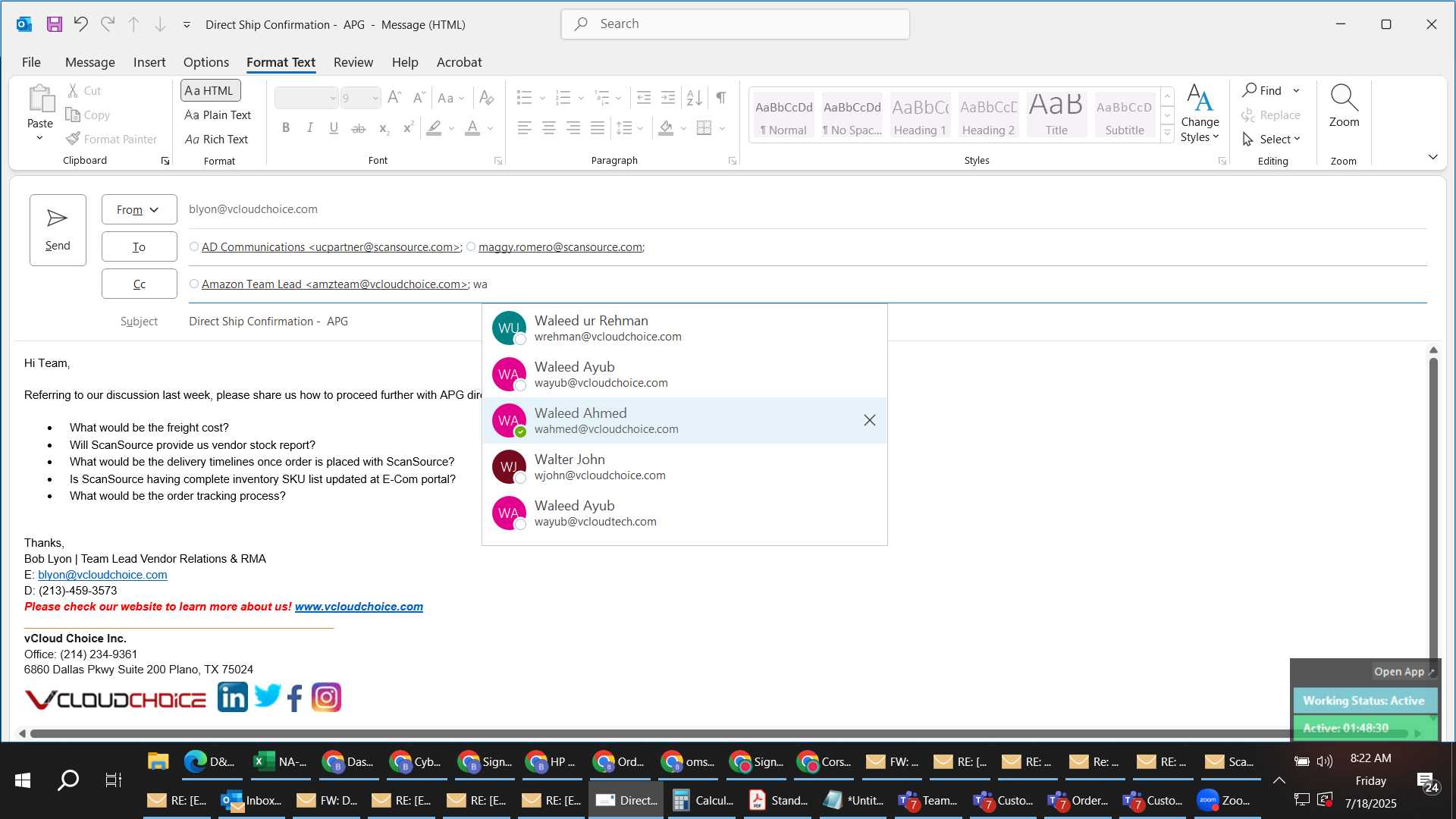The width and height of the screenshot is (1456, 819).
Task: Open the Select dropdown in Editing
Action: [x=1271, y=139]
